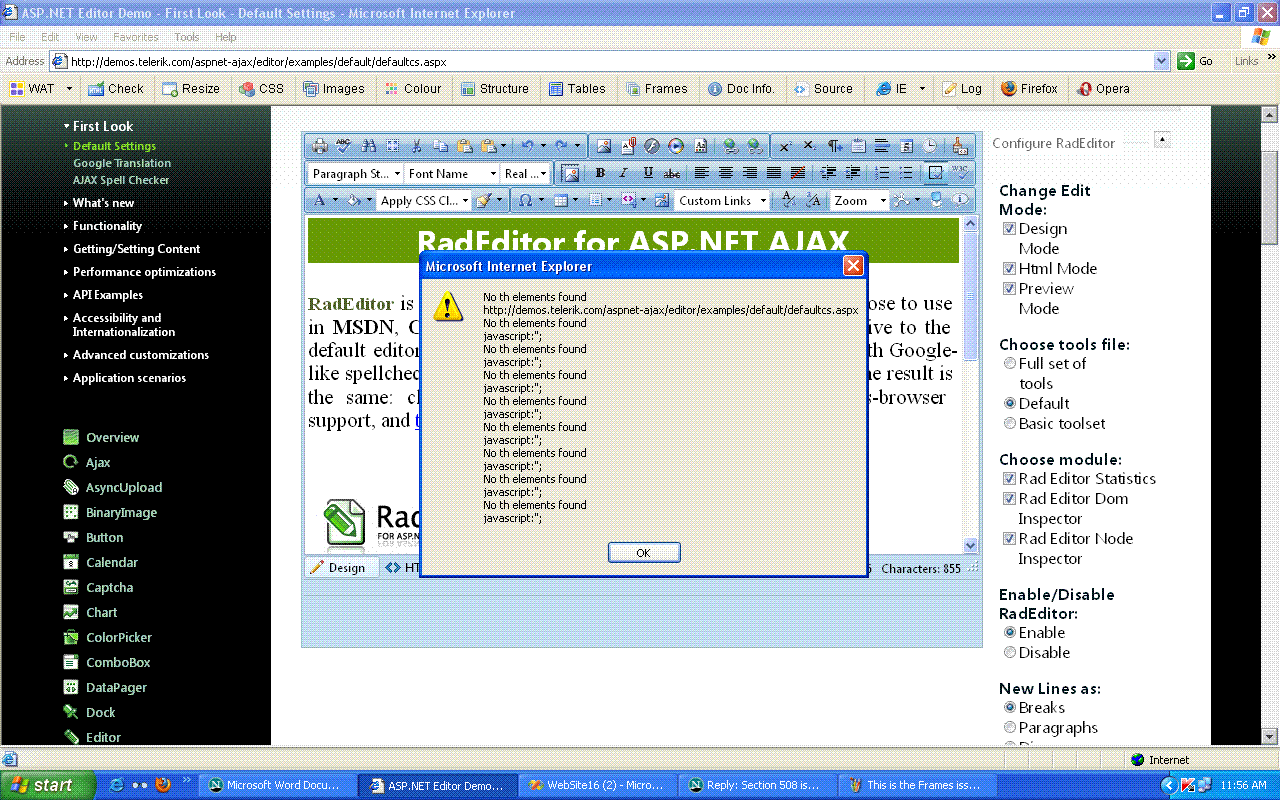Click the Copy icon in the editor toolbar
The width and height of the screenshot is (1280, 800).
click(x=440, y=146)
